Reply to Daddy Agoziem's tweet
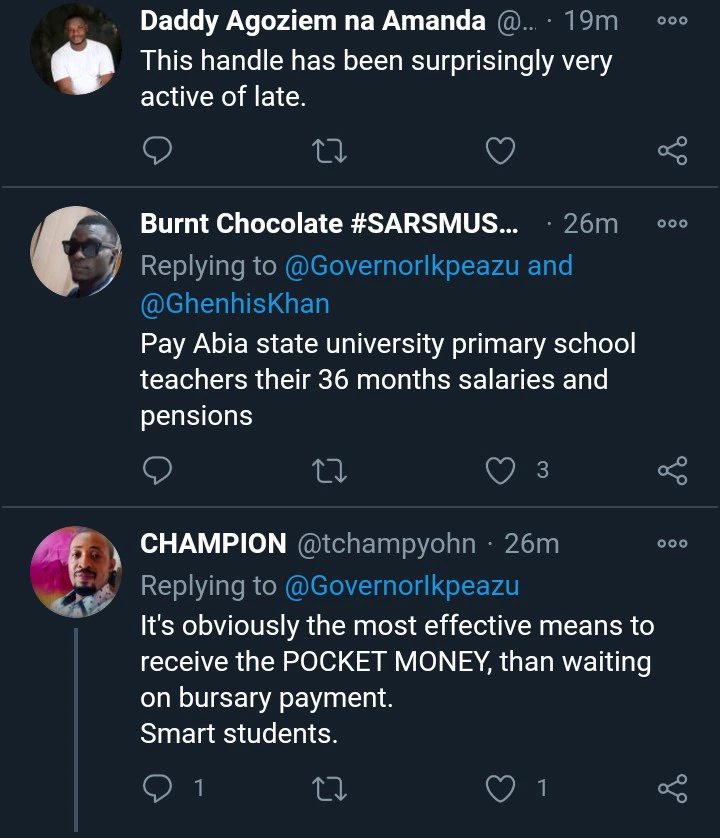The width and height of the screenshot is (720, 838). (x=158, y=151)
